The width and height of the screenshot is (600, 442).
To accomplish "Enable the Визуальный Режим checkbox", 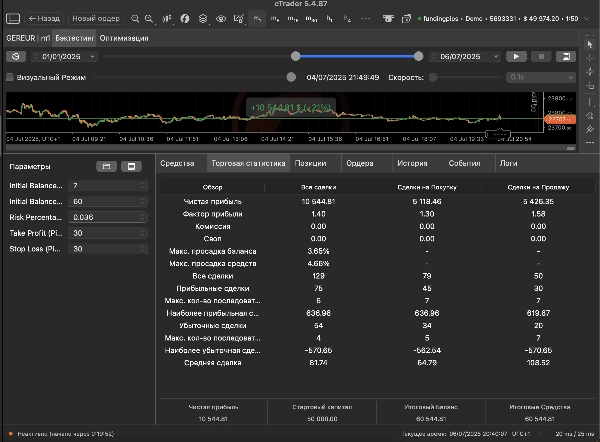I will coord(10,76).
